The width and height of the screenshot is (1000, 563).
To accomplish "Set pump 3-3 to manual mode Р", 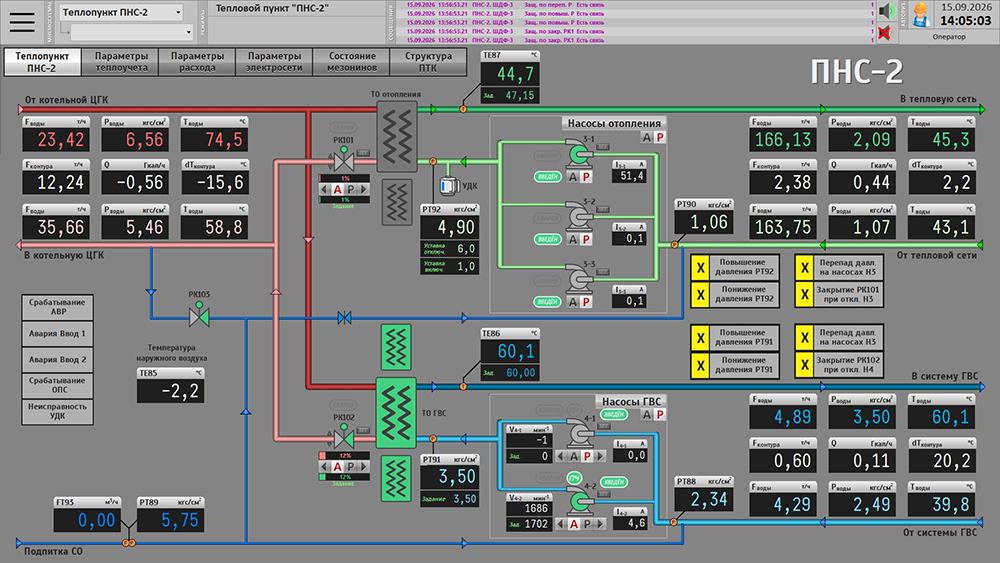I will pyautogui.click(x=585, y=302).
